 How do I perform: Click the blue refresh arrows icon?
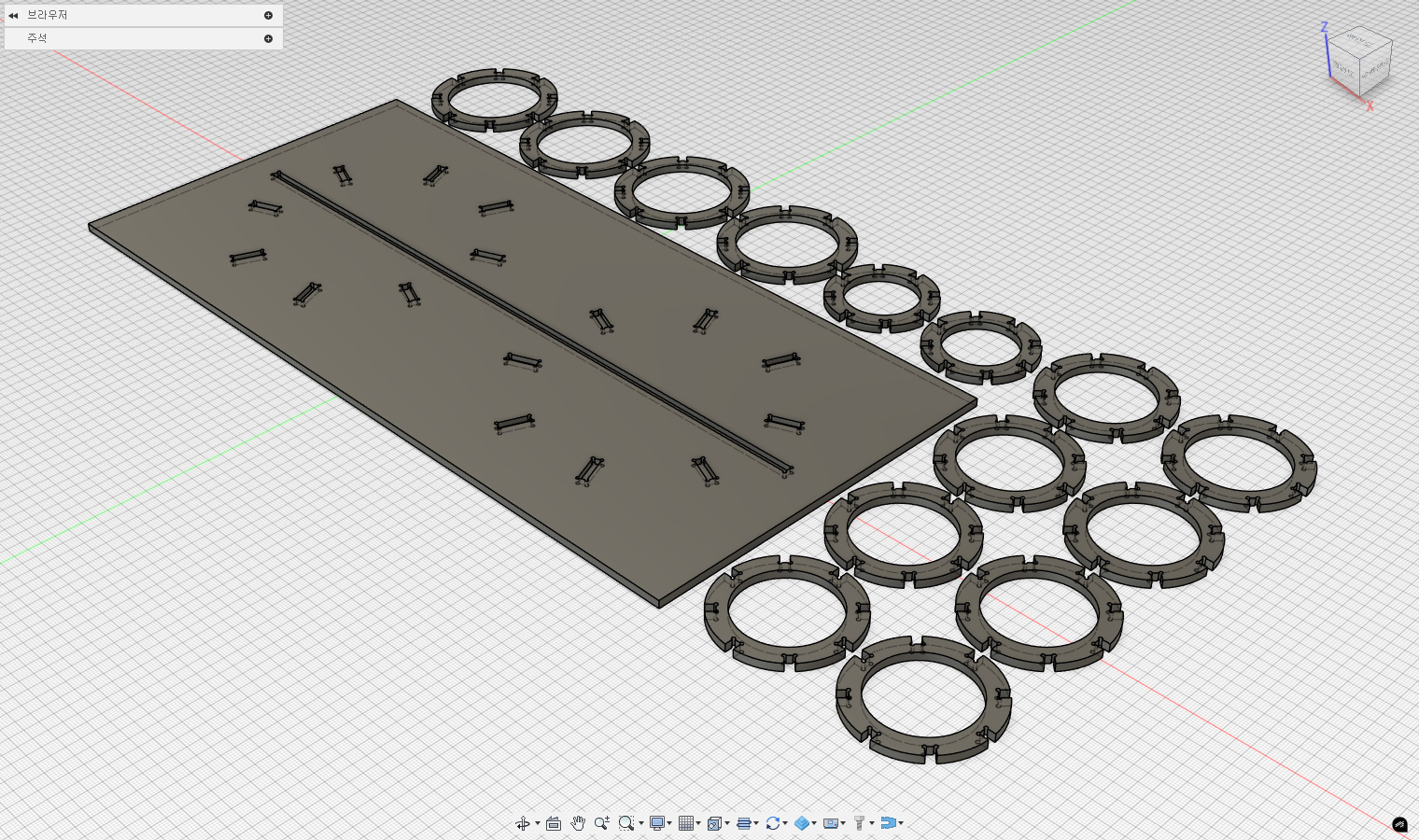[x=772, y=823]
